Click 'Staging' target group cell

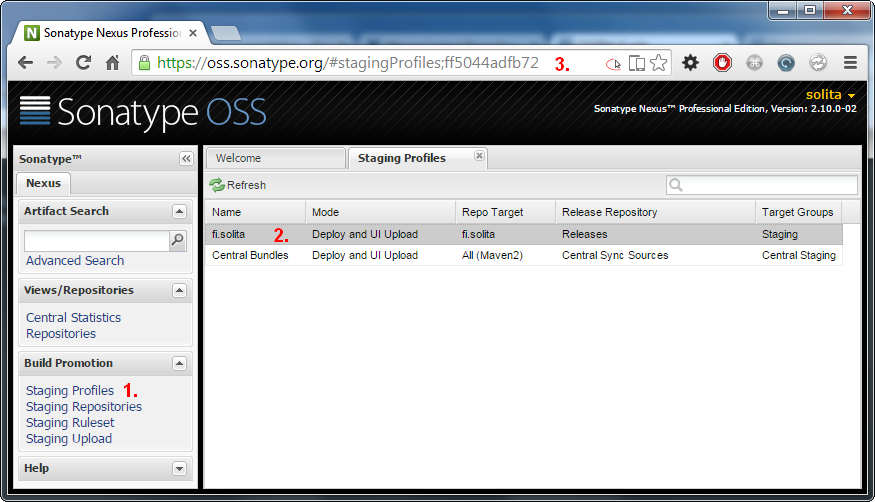780,234
